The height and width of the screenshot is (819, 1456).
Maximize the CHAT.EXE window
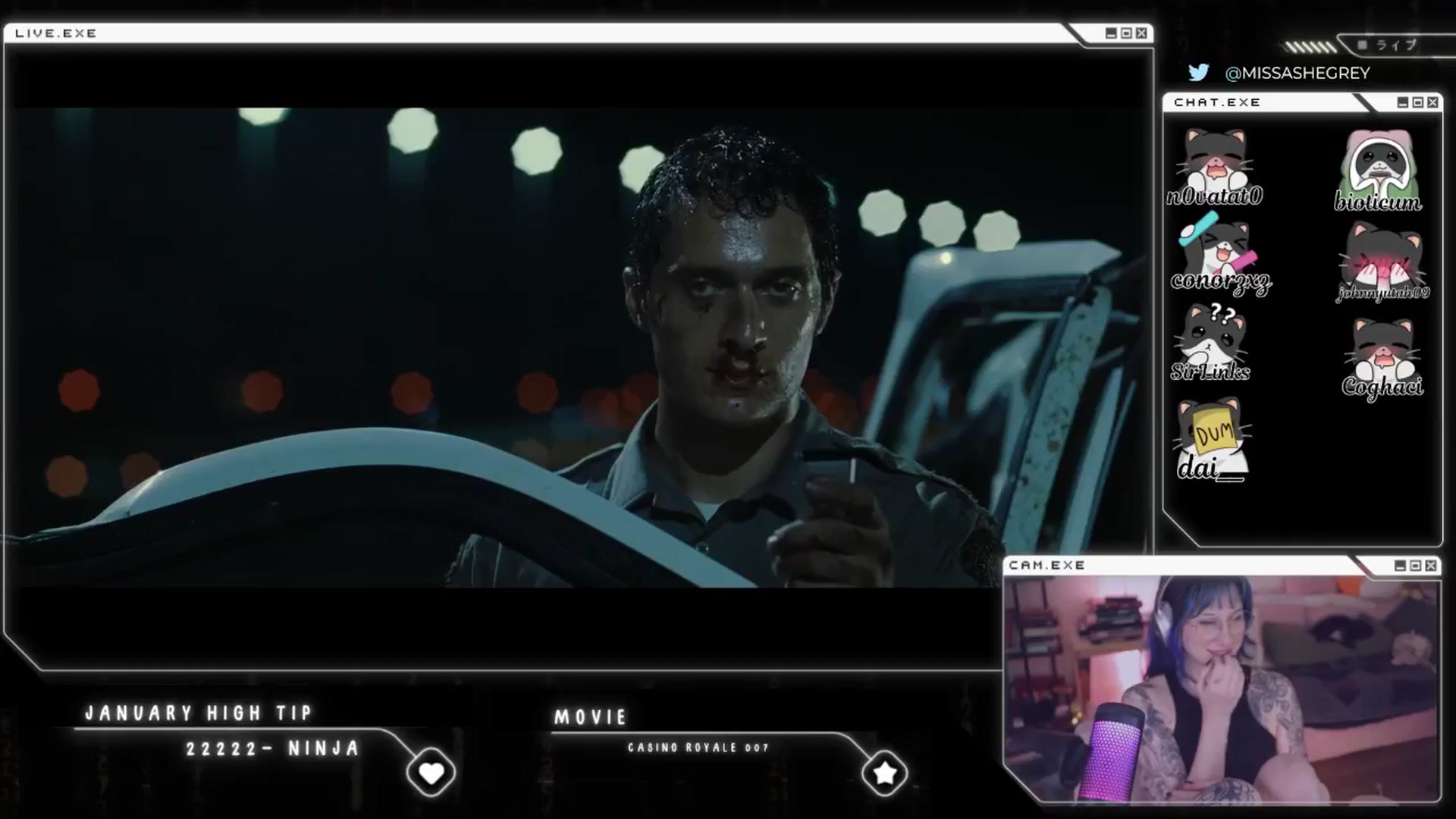click(1418, 102)
